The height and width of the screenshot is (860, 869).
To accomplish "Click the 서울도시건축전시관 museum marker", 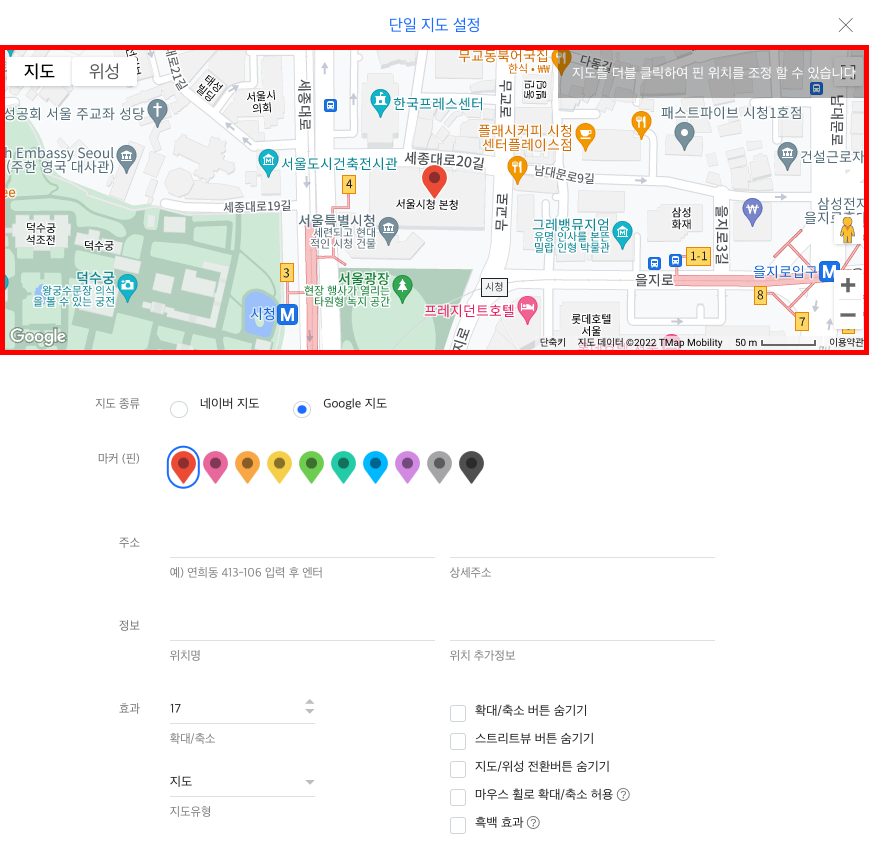I will 268,163.
